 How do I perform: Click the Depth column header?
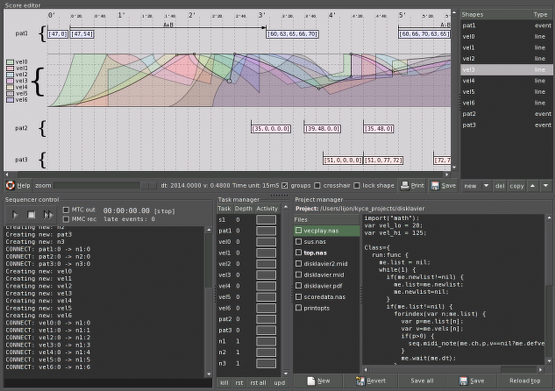[244, 208]
